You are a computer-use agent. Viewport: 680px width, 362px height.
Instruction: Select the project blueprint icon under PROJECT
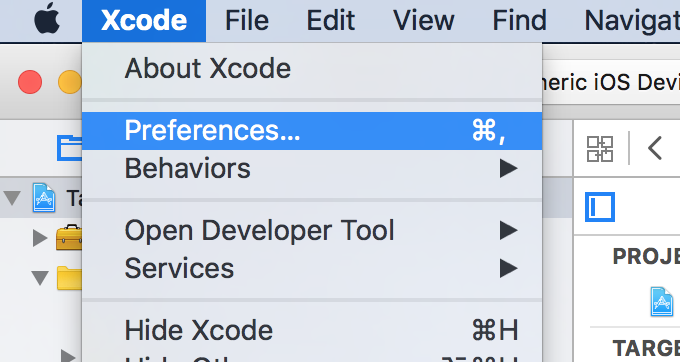pos(662,301)
